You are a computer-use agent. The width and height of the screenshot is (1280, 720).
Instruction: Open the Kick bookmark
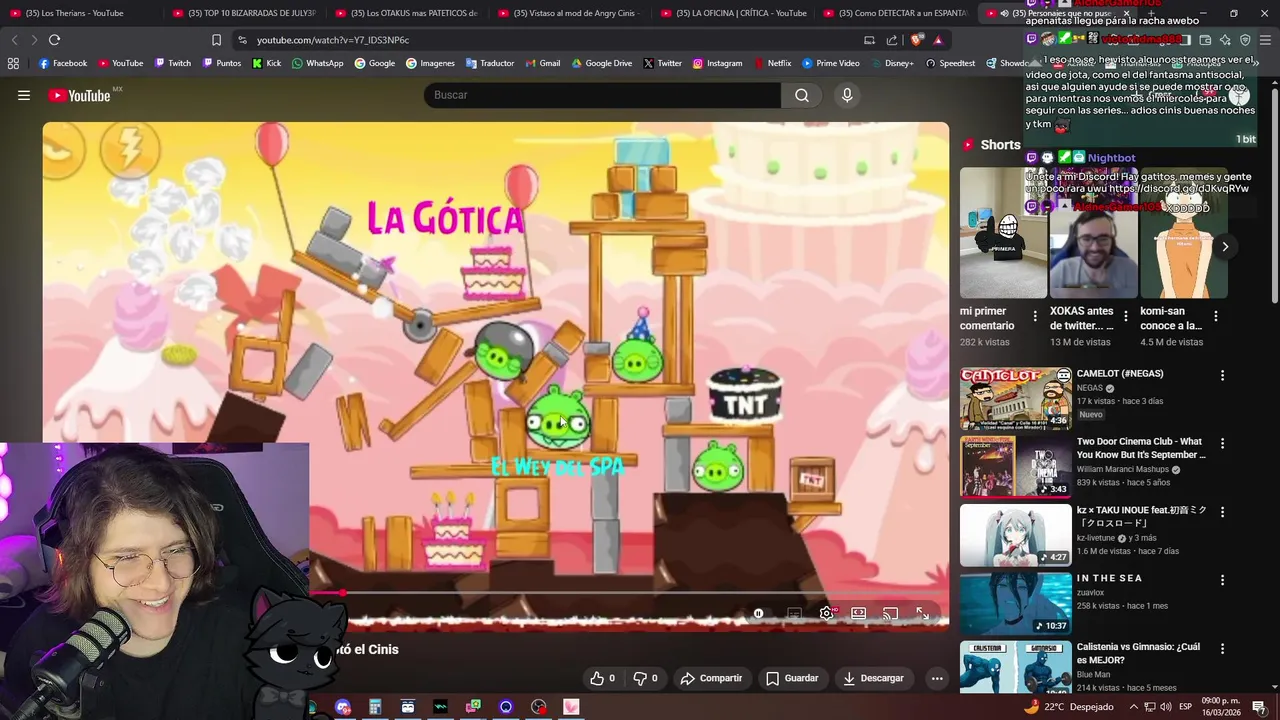tap(266, 63)
